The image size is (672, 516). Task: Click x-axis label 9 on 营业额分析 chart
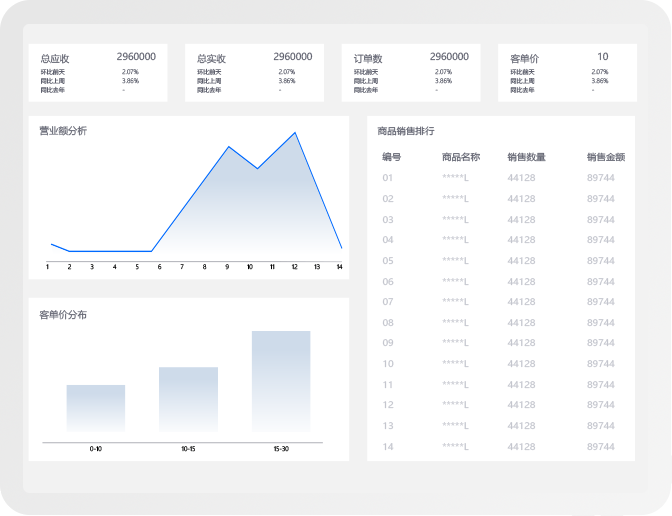(x=227, y=267)
